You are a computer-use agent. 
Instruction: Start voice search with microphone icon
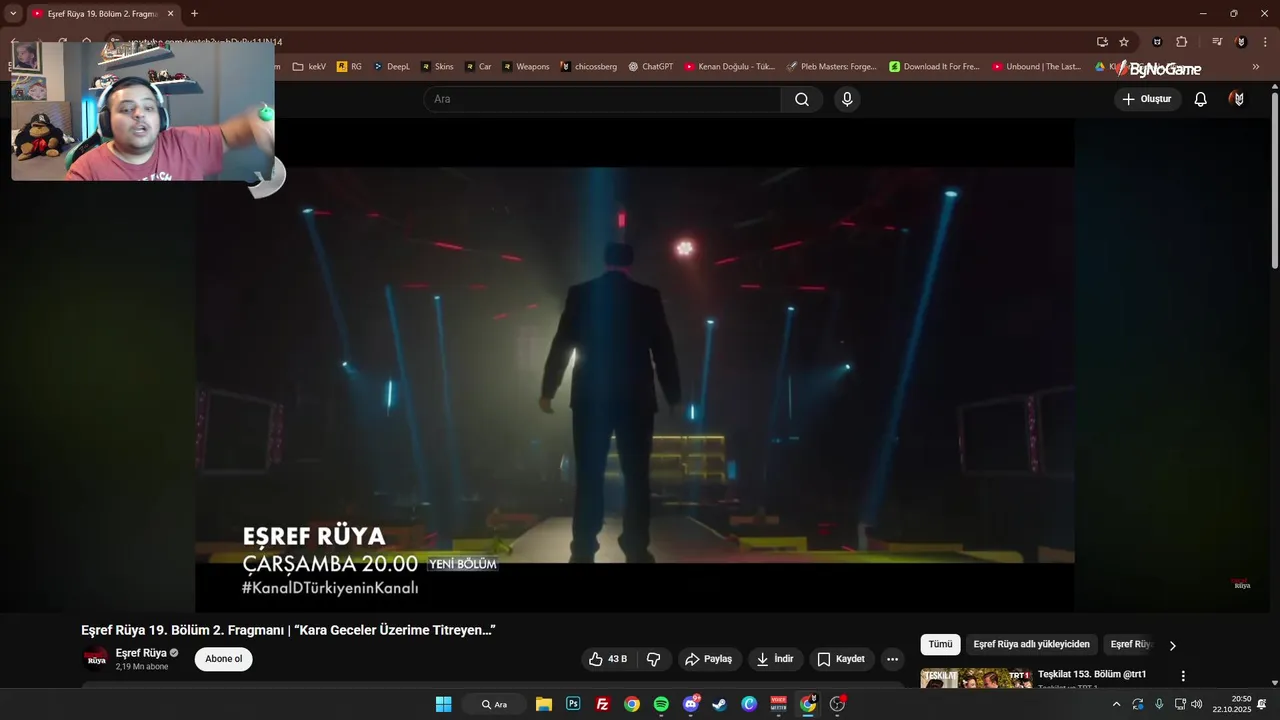(847, 99)
